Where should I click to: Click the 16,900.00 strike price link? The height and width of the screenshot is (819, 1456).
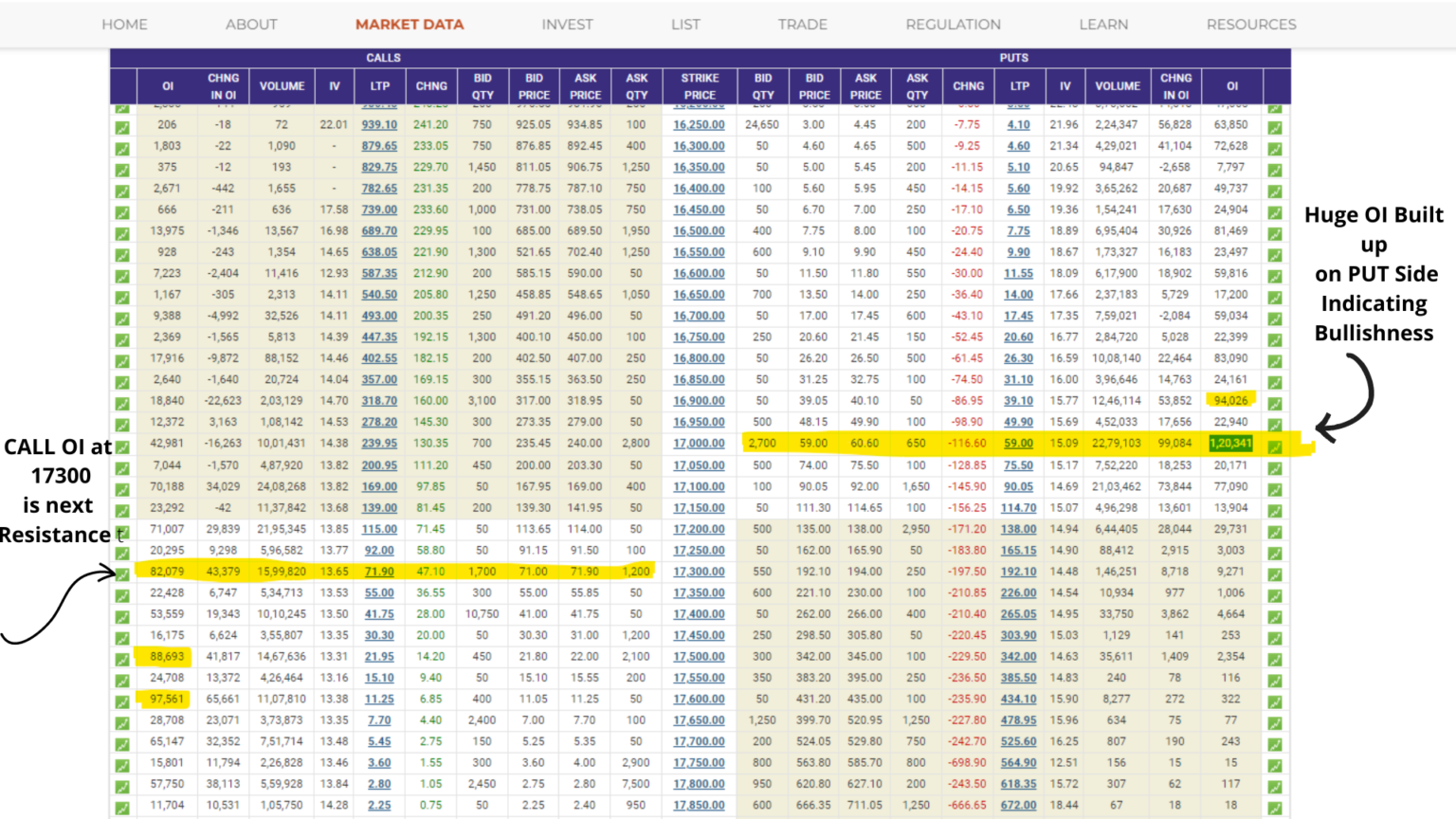[x=699, y=401]
